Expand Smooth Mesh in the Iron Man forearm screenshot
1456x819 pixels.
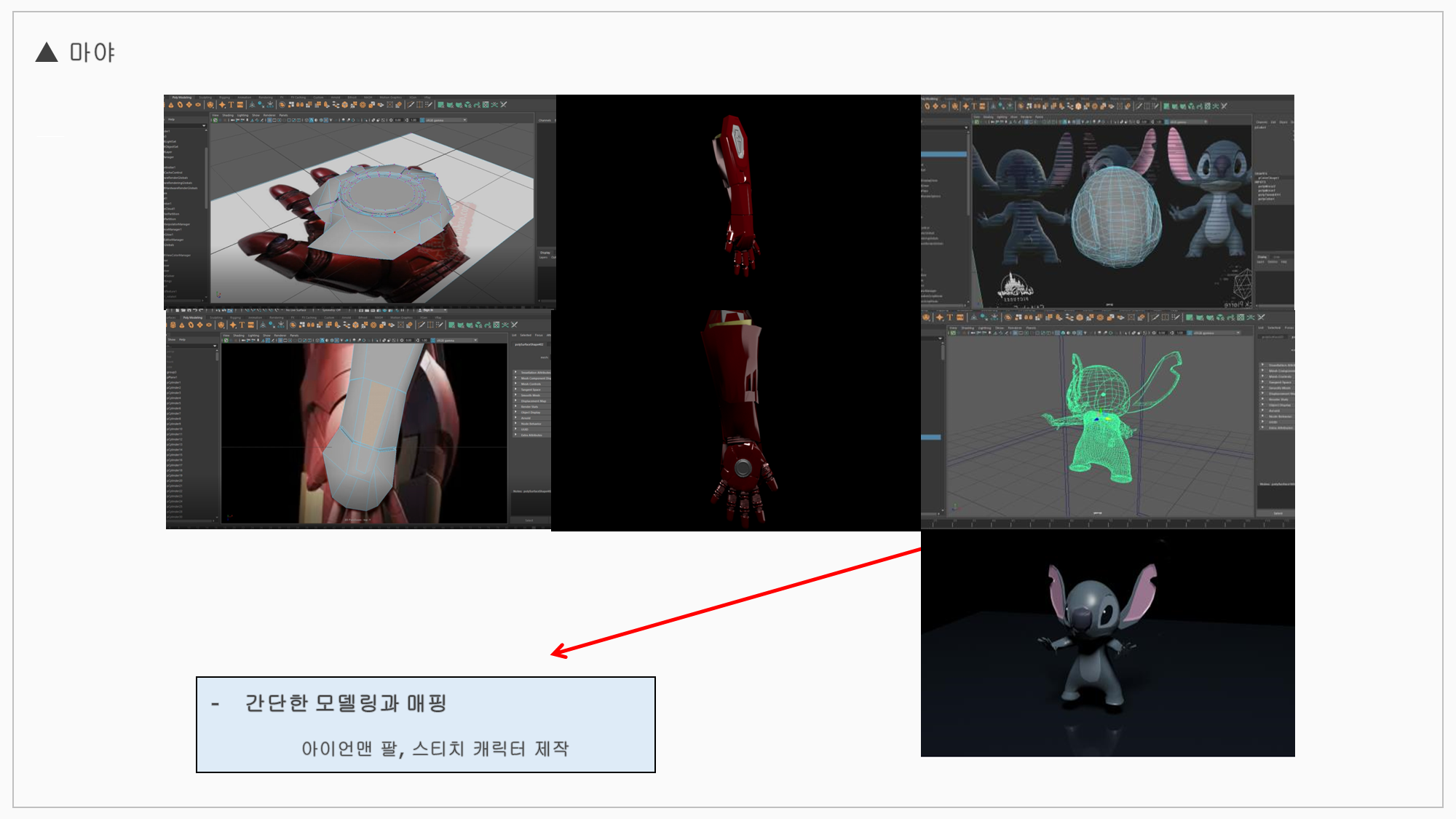point(532,395)
